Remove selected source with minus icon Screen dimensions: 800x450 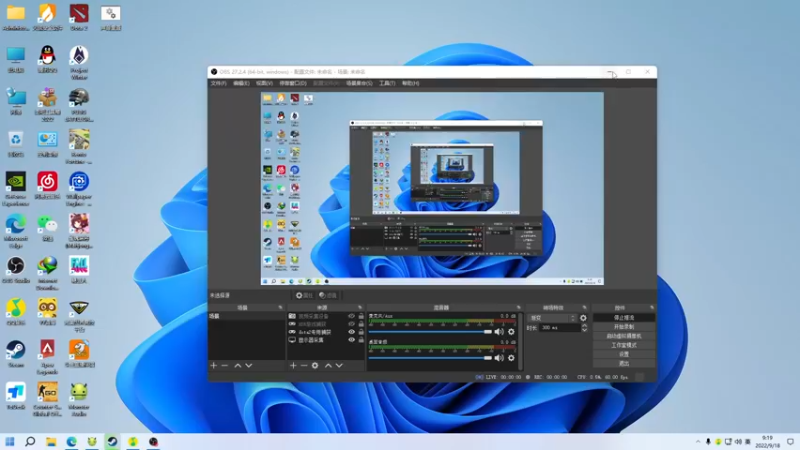304,365
